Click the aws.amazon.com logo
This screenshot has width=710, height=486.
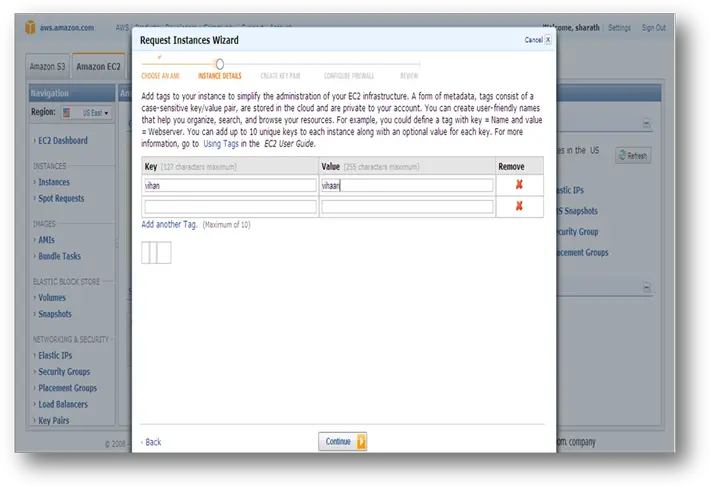pyautogui.click(x=60, y=27)
